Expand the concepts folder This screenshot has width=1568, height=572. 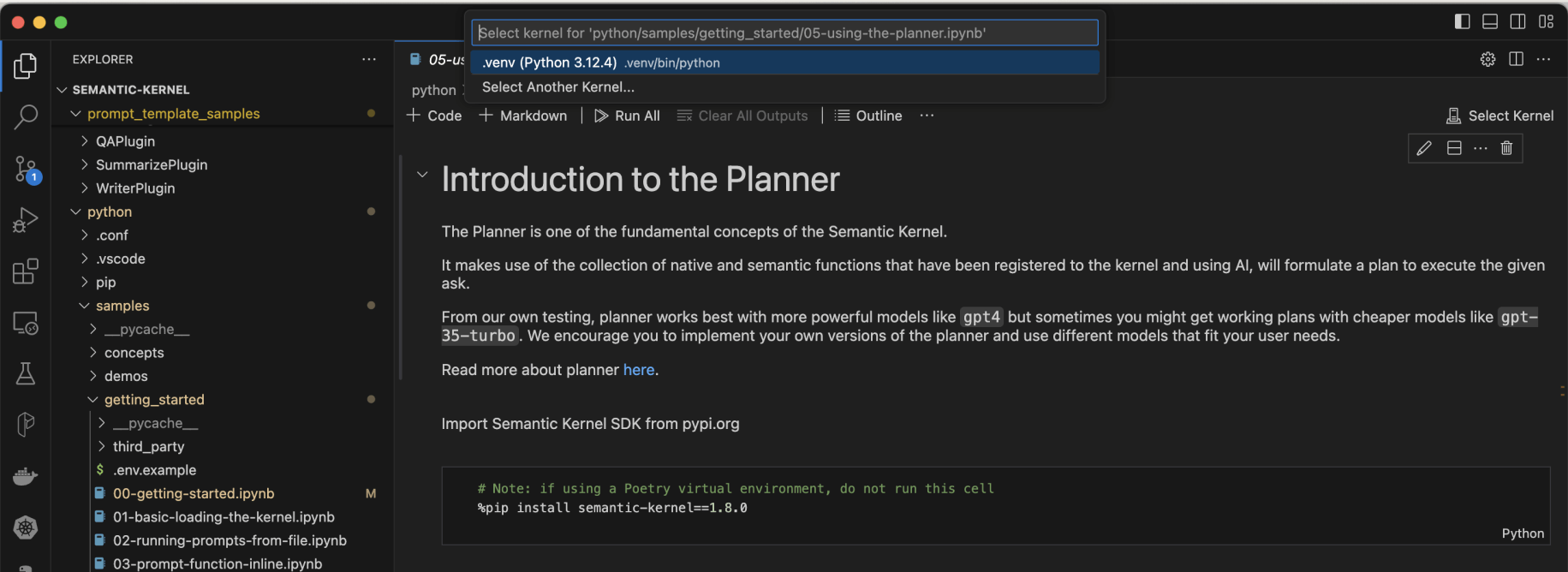(x=93, y=353)
